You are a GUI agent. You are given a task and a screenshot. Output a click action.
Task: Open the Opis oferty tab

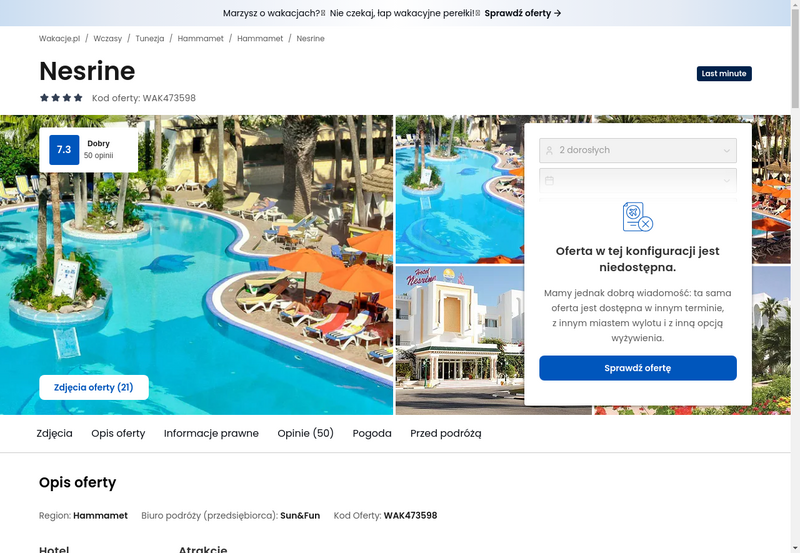coord(118,433)
